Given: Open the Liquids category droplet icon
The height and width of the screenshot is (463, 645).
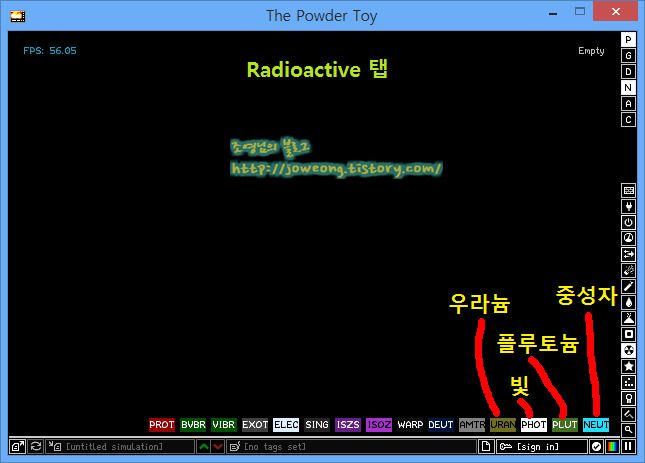Looking at the screenshot, I should (x=629, y=302).
